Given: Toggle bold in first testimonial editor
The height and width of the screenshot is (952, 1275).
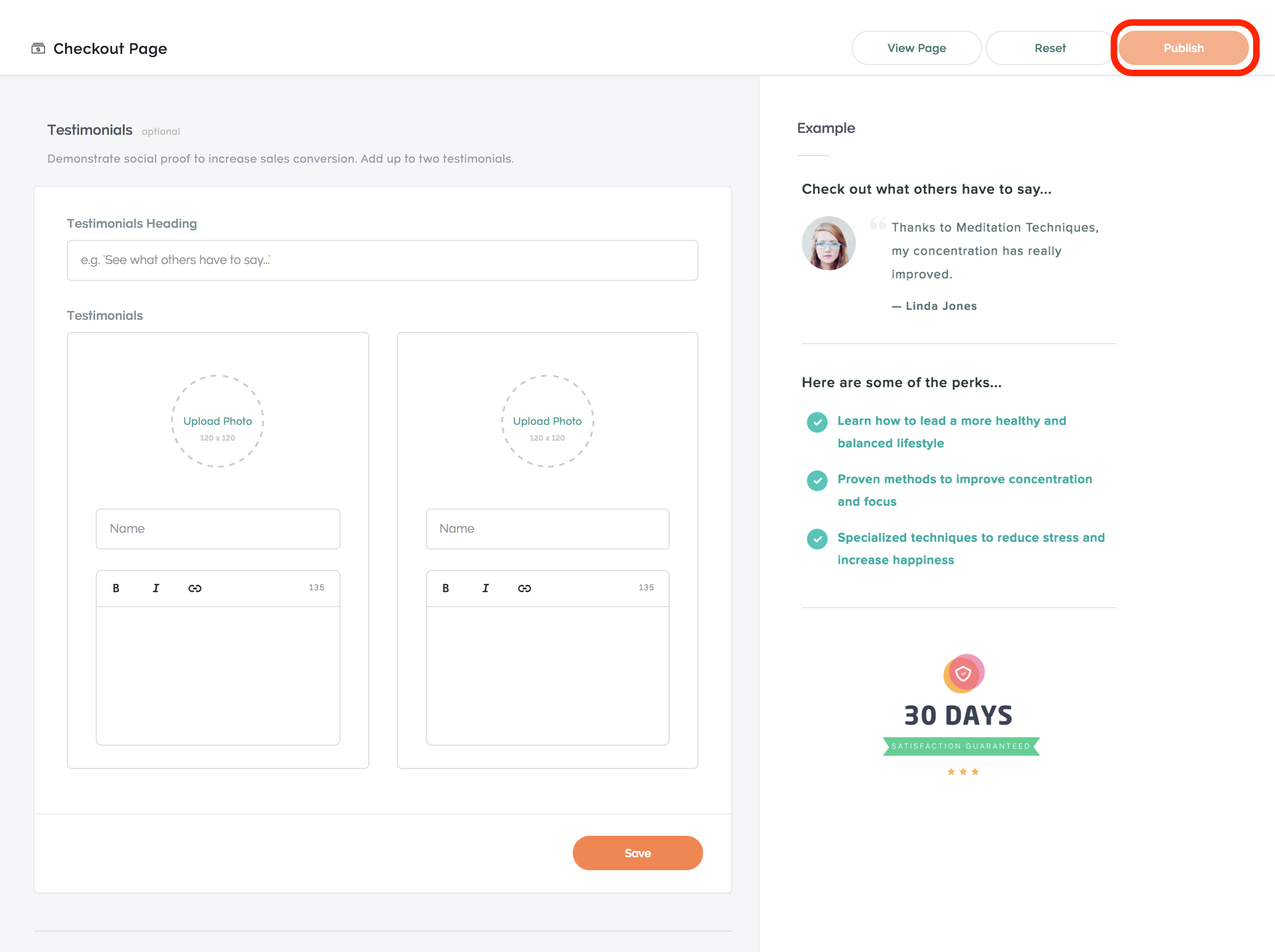Looking at the screenshot, I should 116,588.
